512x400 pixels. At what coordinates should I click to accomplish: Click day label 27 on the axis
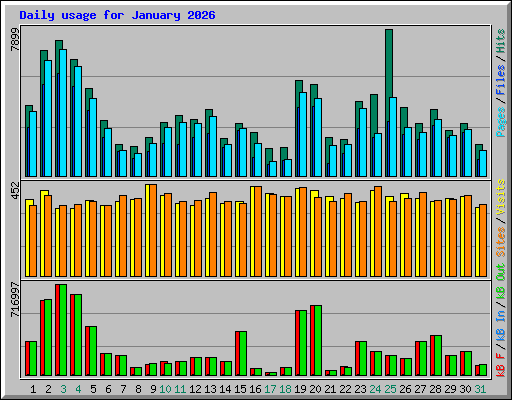[420, 389]
